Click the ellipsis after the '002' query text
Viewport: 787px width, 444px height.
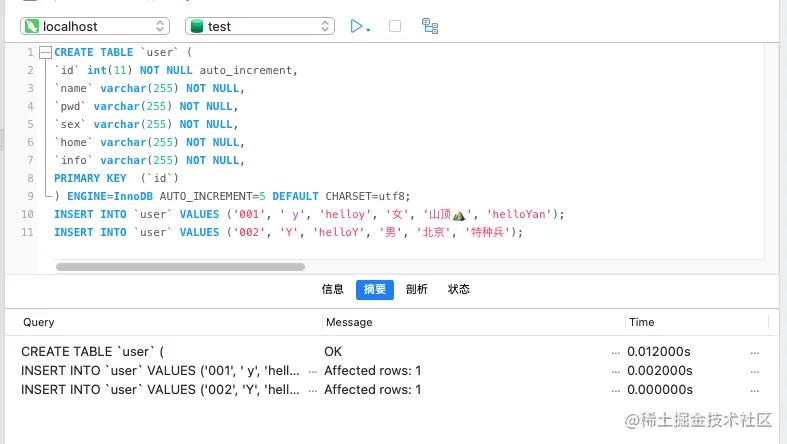[313, 391]
